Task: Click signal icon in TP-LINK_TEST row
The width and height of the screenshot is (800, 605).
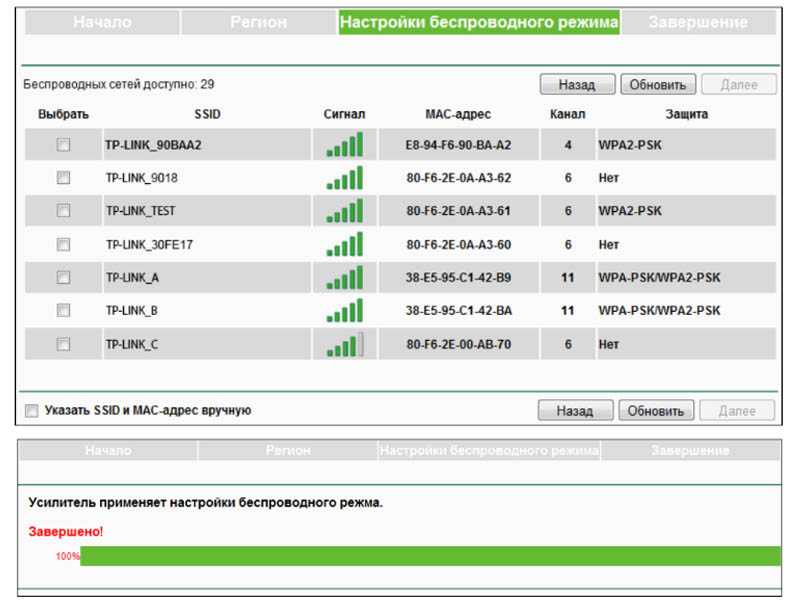Action: pyautogui.click(x=345, y=211)
